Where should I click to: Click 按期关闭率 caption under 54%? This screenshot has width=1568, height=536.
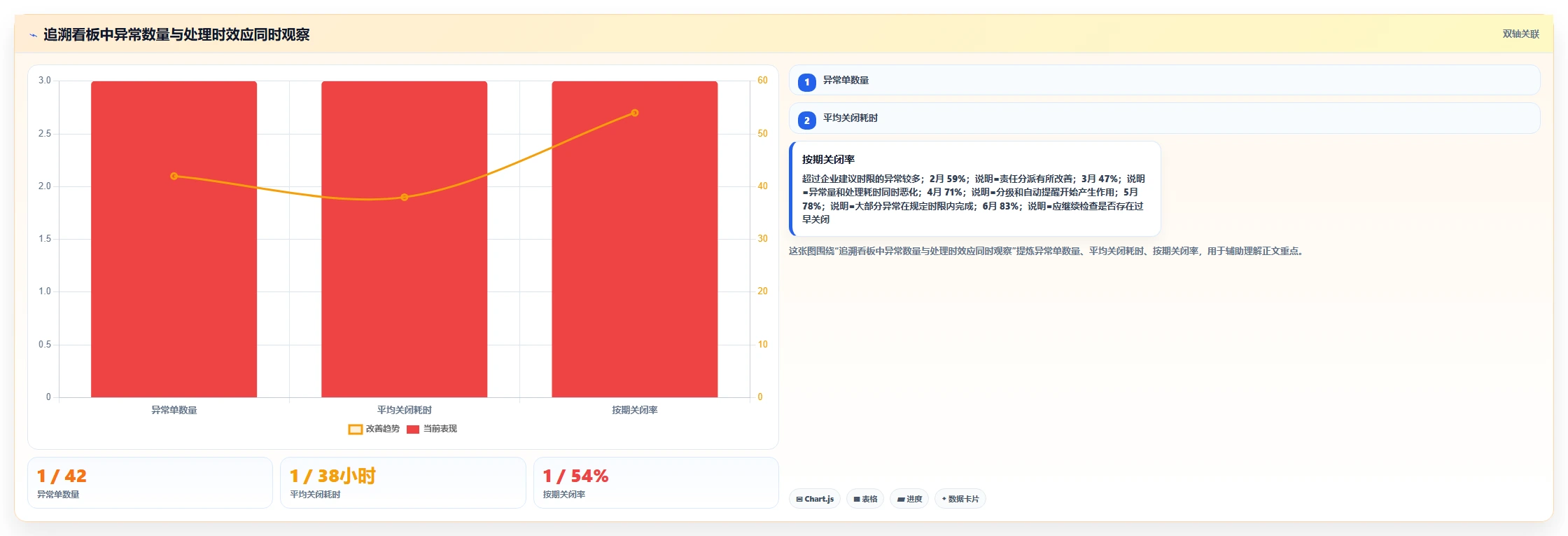[x=564, y=495]
